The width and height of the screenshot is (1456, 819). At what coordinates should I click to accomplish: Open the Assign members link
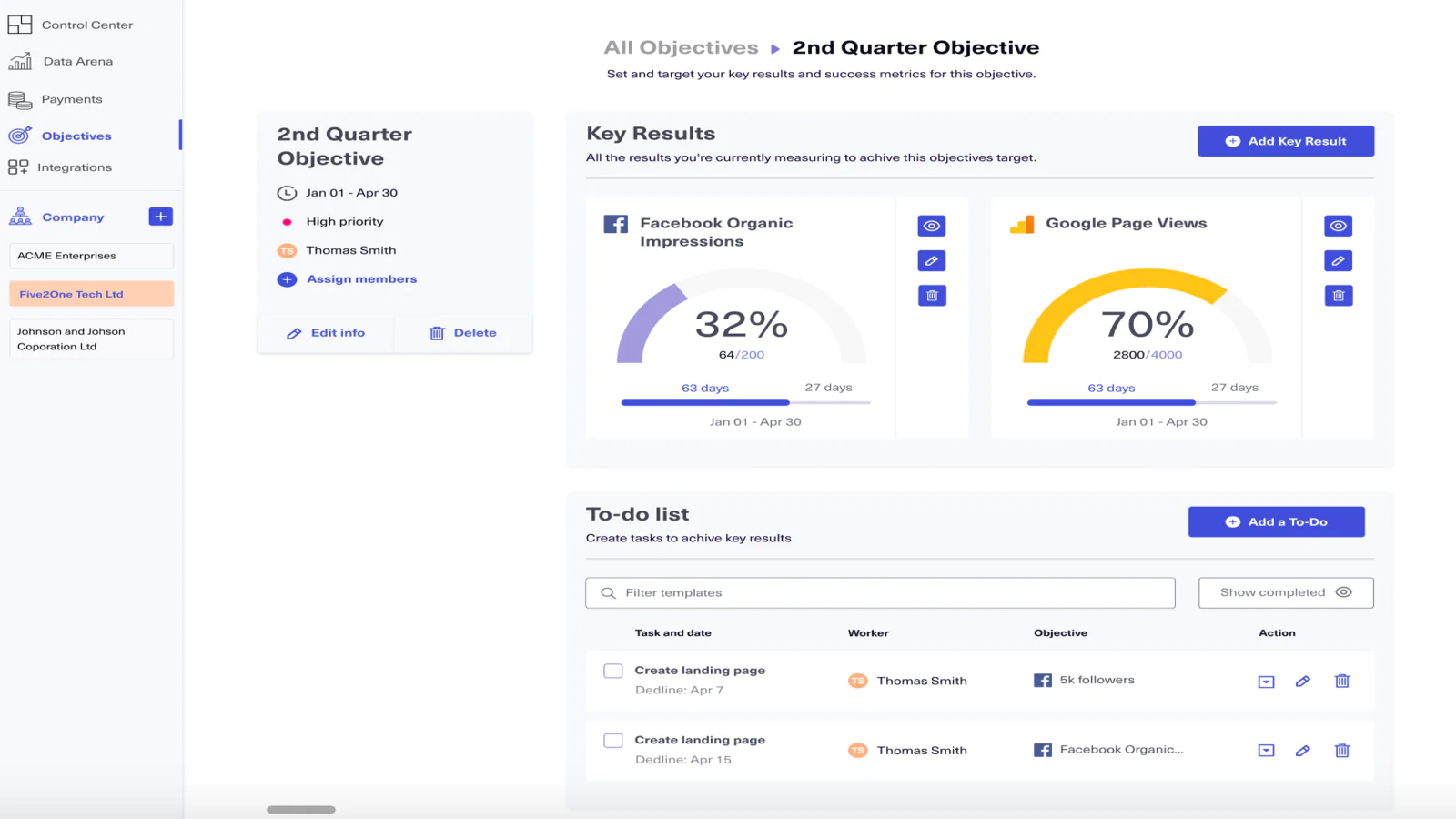click(361, 279)
